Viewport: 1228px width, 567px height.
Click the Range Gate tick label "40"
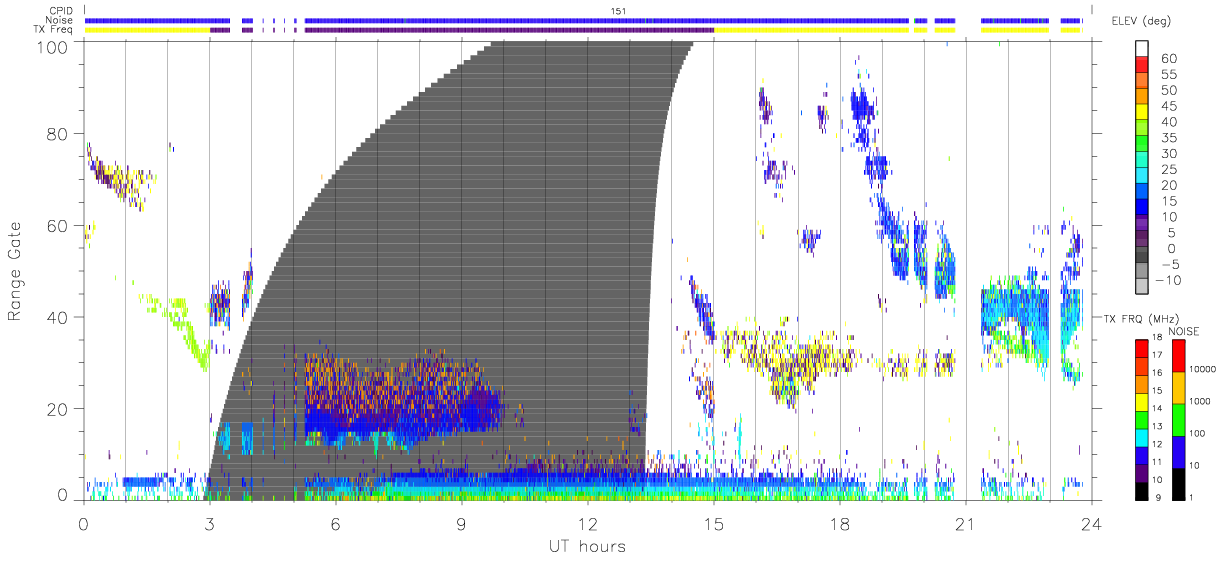click(59, 317)
